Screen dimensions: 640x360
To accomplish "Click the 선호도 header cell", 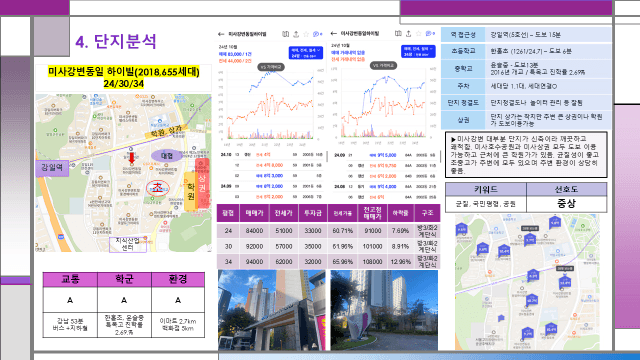I will coord(567,189).
